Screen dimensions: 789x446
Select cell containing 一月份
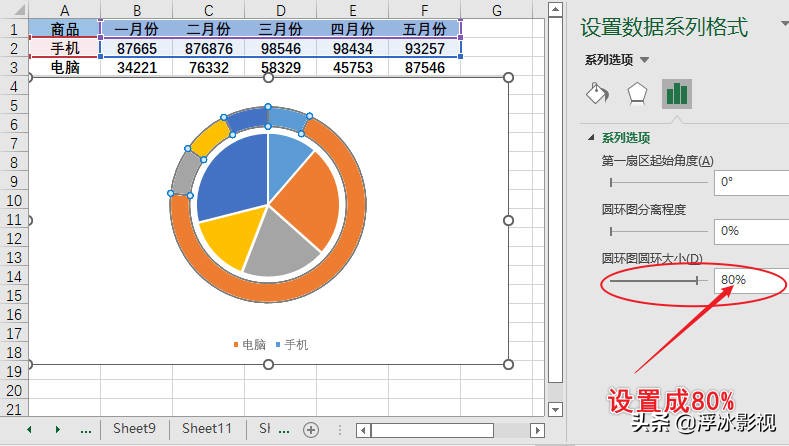coord(136,29)
